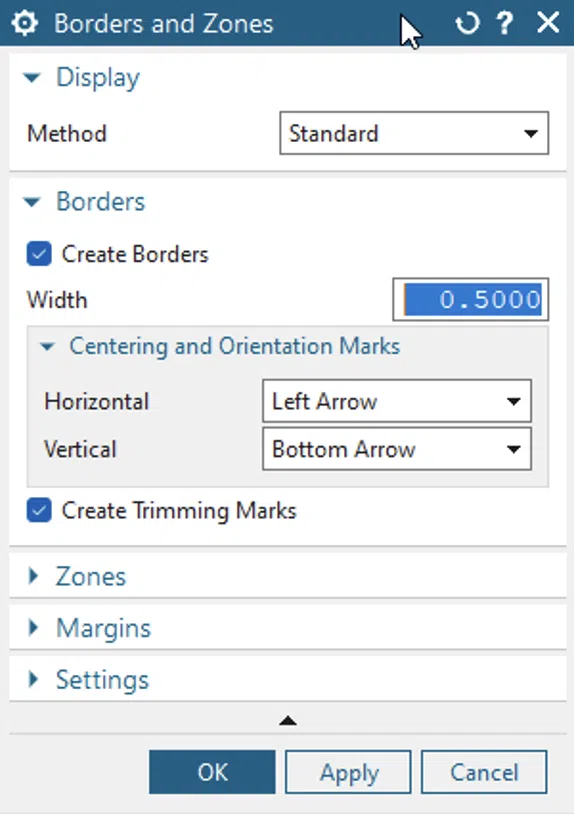This screenshot has height=814, width=574.
Task: Click the Width input field 0.5000
Action: pyautogui.click(x=471, y=300)
